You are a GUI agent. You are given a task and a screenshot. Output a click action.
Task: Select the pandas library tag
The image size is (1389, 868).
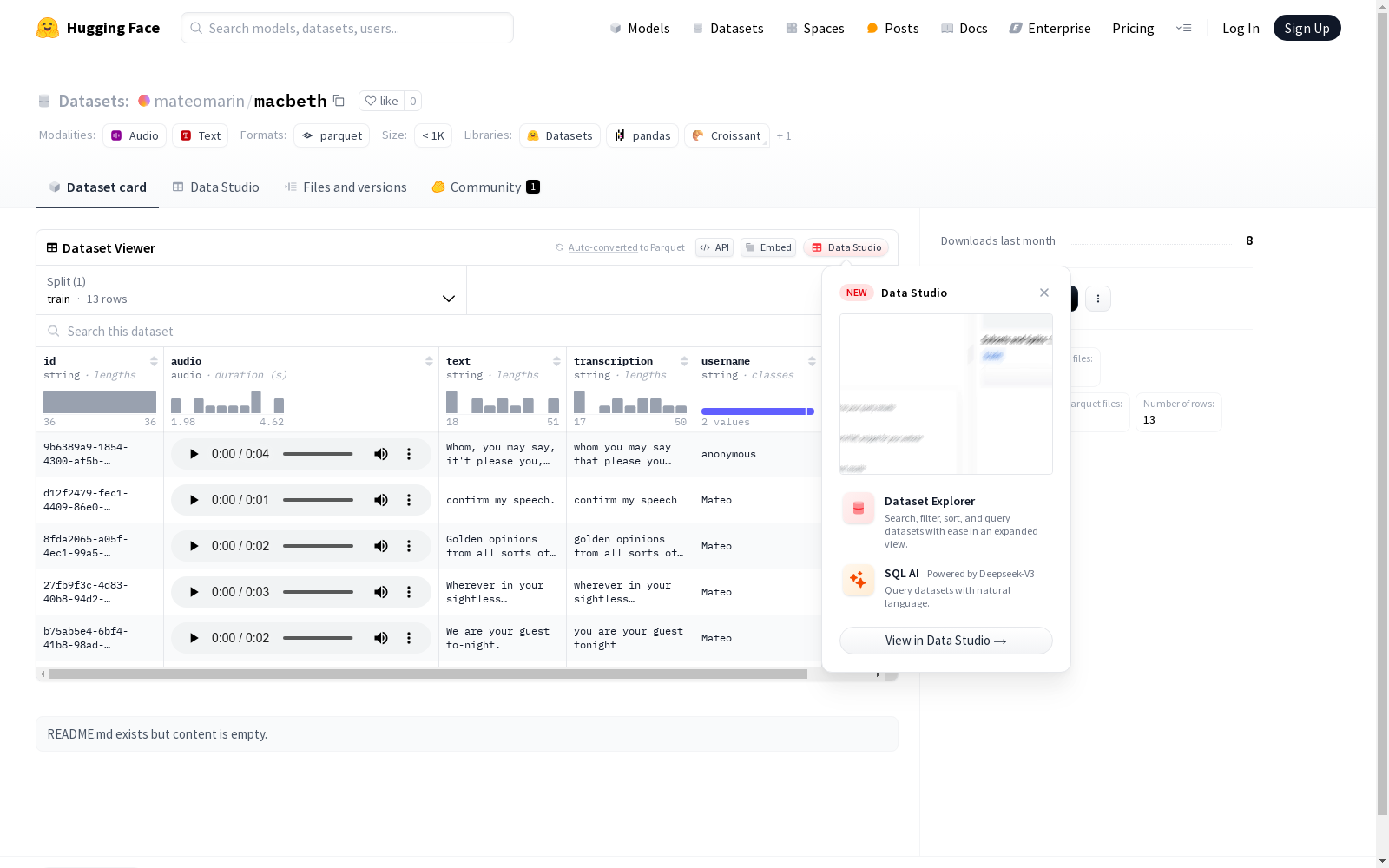coord(642,135)
